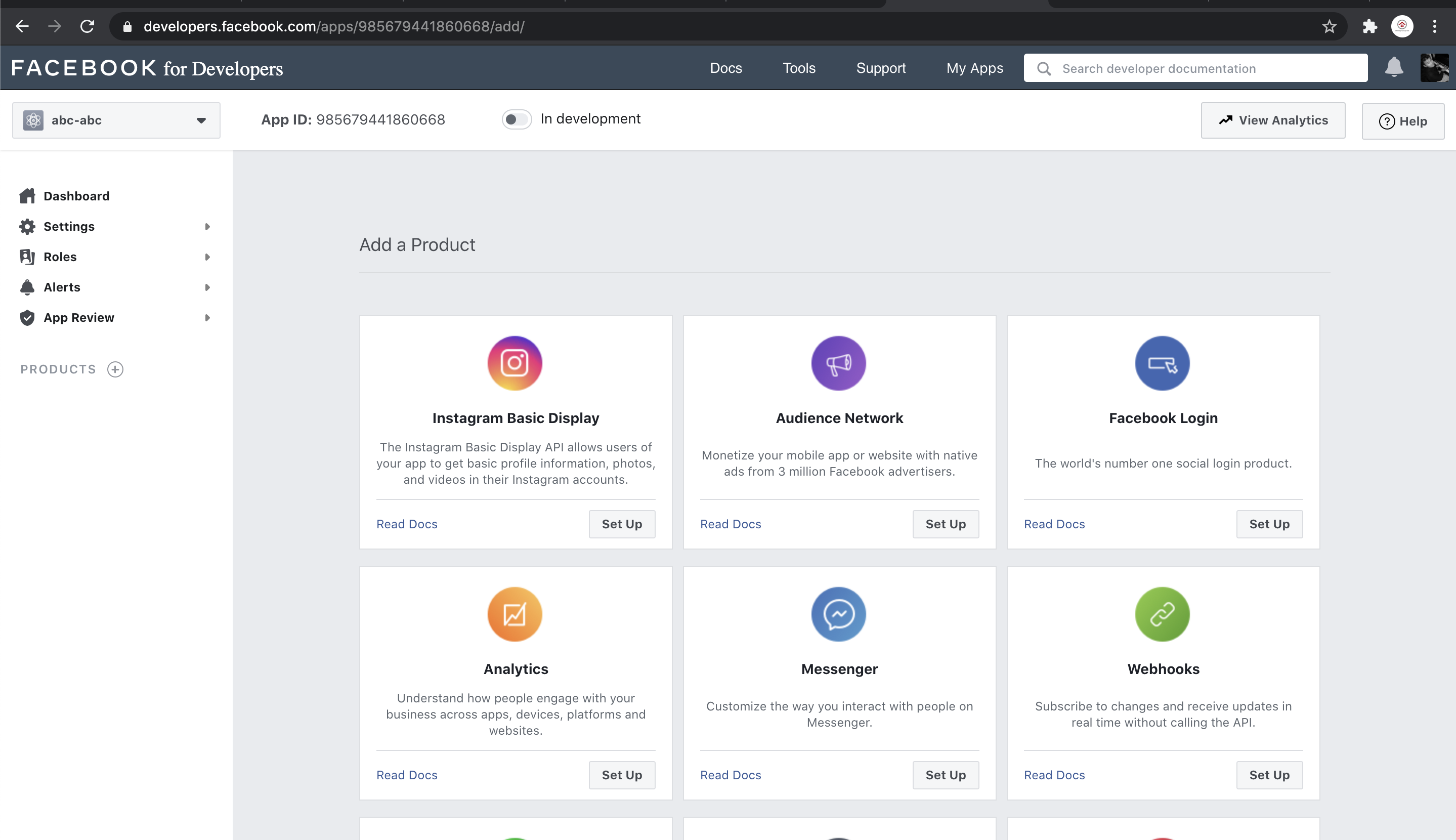Read Docs for Audience Network
The height and width of the screenshot is (840, 1456).
click(x=731, y=524)
